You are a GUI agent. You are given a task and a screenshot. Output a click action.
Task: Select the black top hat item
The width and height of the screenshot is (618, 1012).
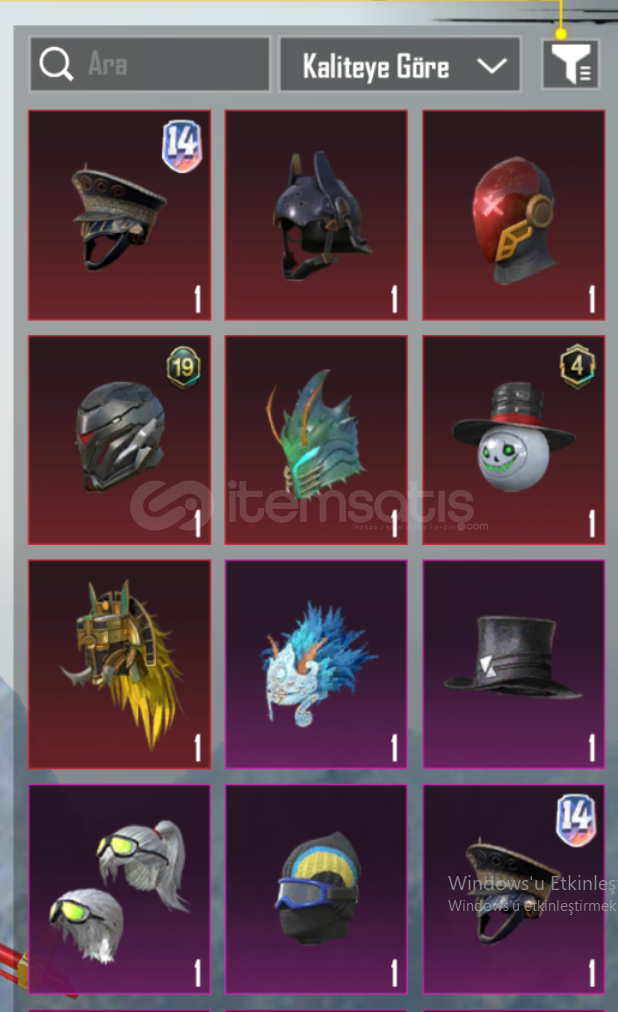513,664
